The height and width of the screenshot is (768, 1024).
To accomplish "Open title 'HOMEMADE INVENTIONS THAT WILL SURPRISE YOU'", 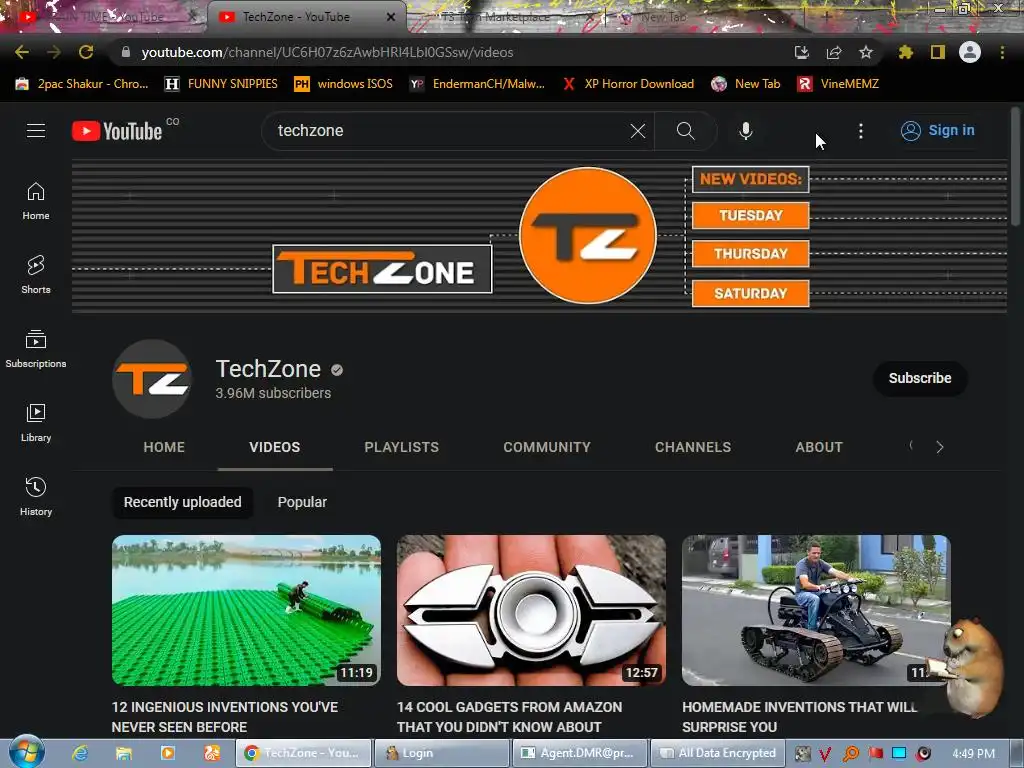I will pos(799,717).
